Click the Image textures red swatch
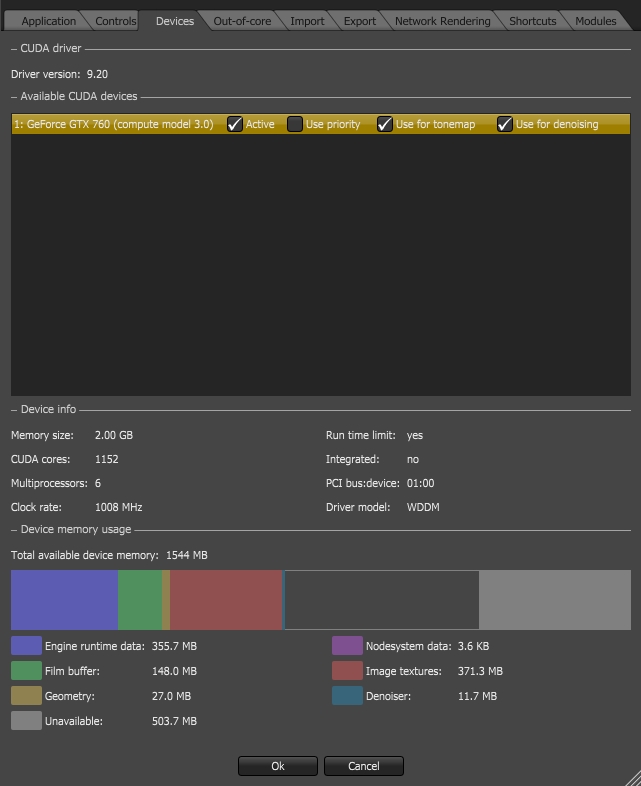 347,671
